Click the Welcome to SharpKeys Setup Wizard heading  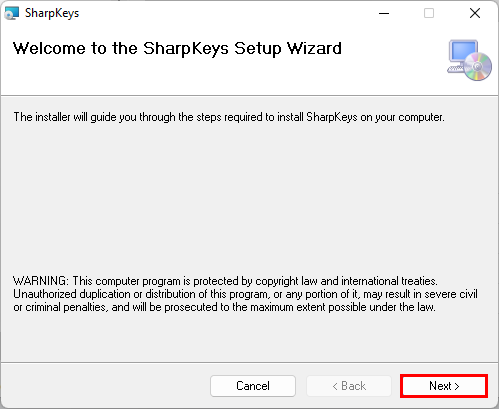click(x=177, y=49)
